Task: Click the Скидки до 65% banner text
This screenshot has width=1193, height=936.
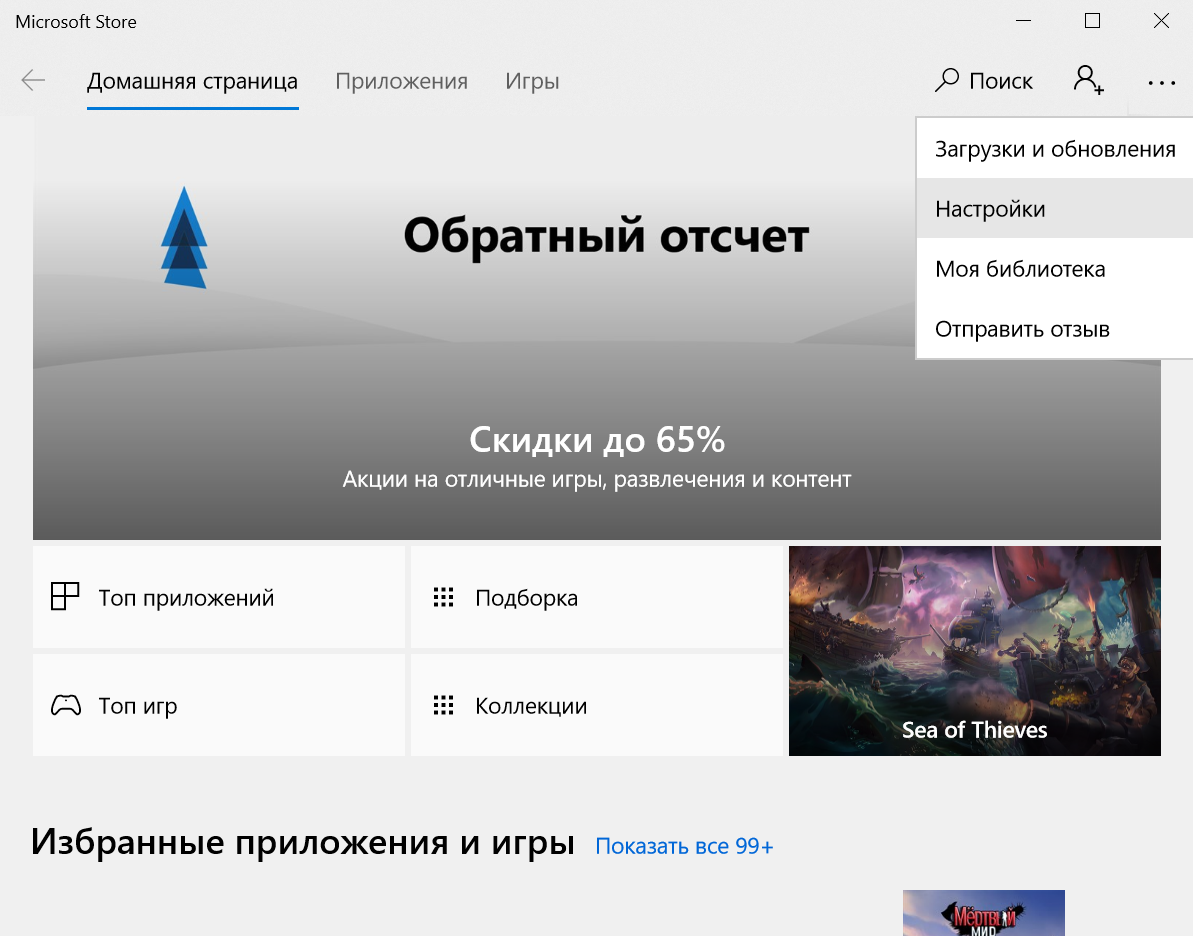Action: tap(597, 439)
